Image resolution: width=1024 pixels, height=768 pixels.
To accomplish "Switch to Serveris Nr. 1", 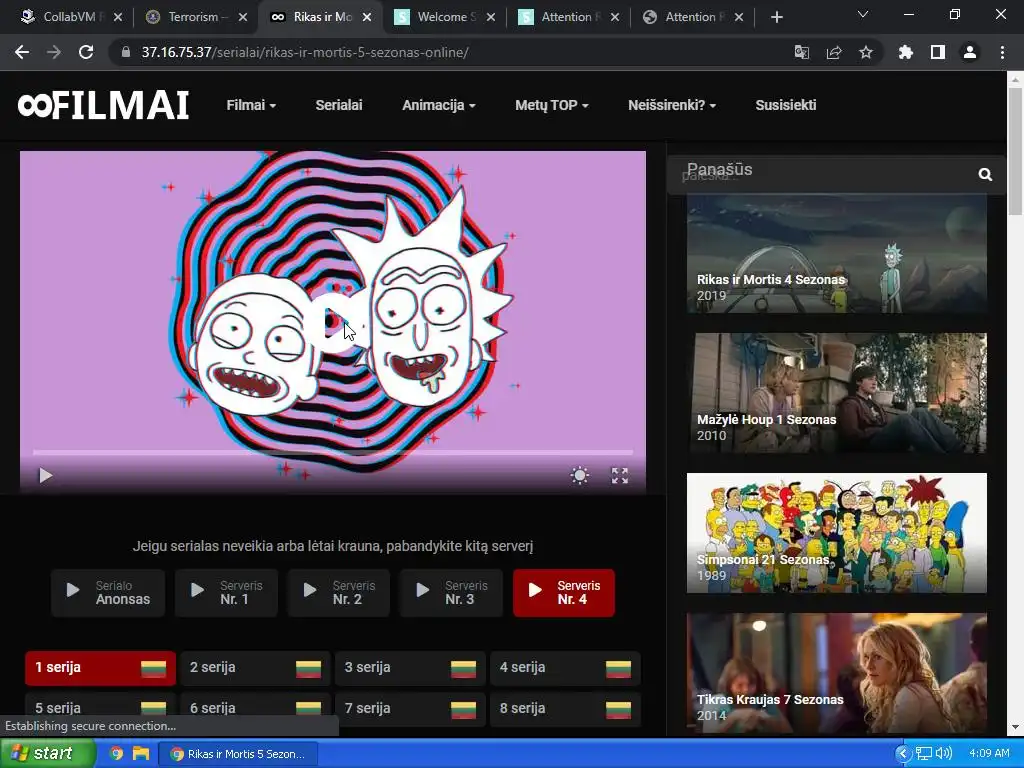I will coord(226,593).
